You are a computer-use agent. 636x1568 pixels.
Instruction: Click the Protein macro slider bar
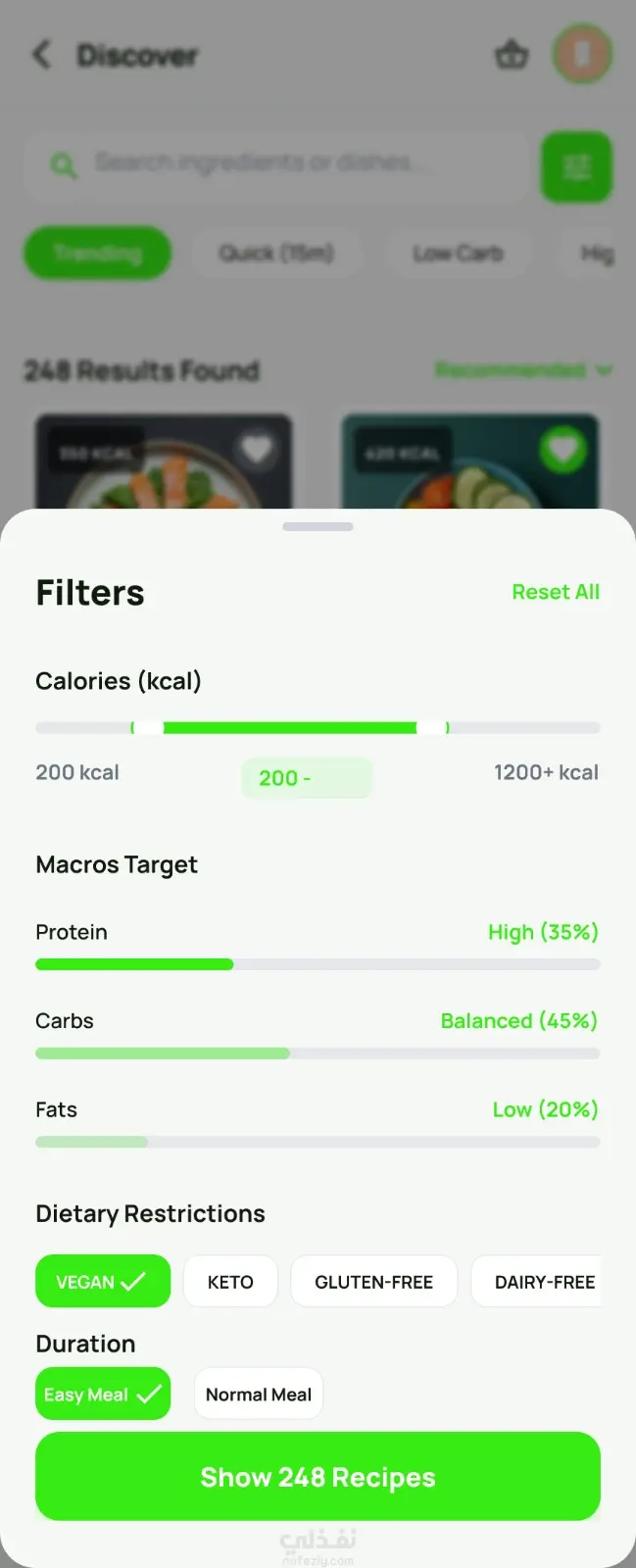point(318,964)
